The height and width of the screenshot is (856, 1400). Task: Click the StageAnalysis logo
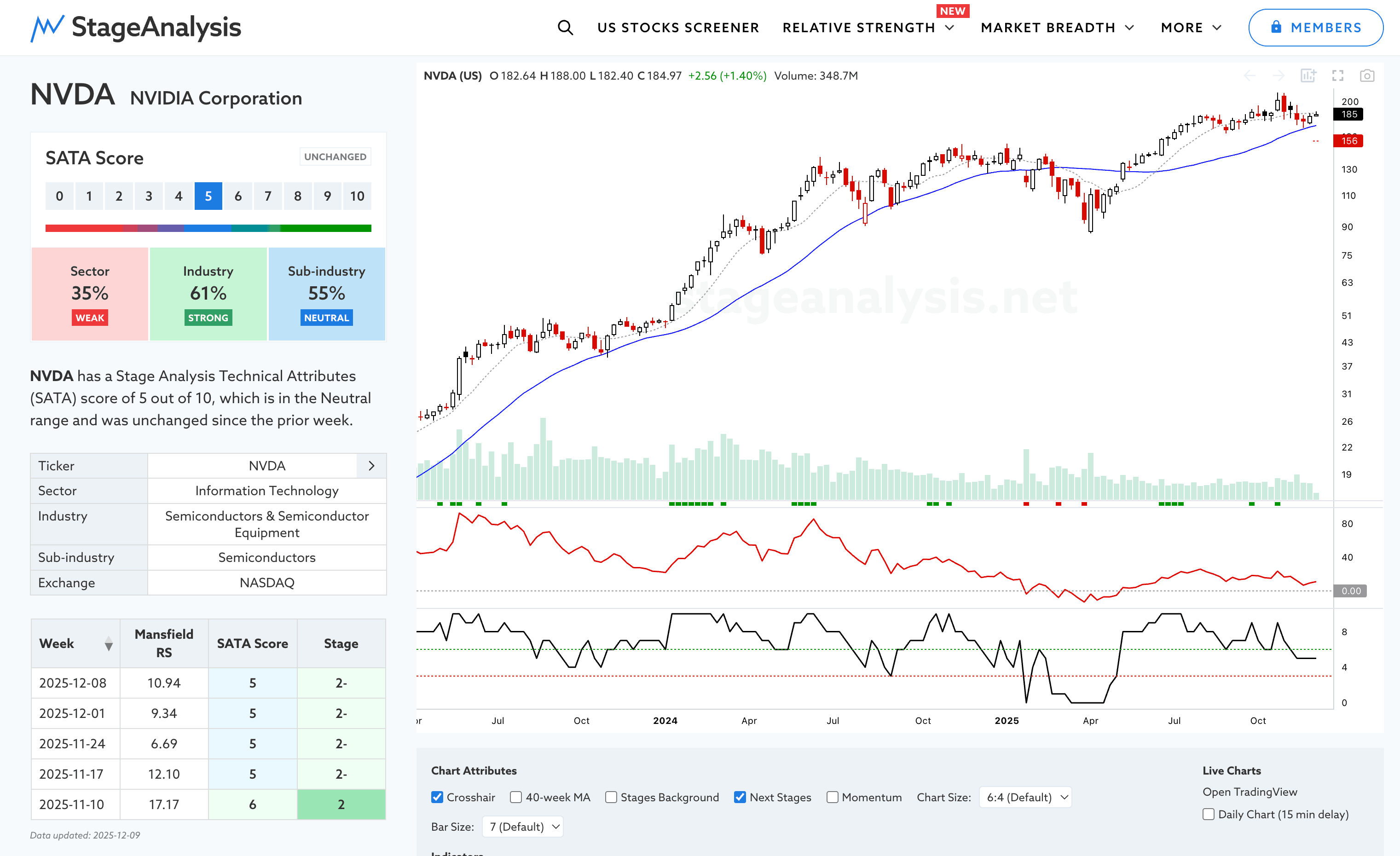pyautogui.click(x=136, y=27)
